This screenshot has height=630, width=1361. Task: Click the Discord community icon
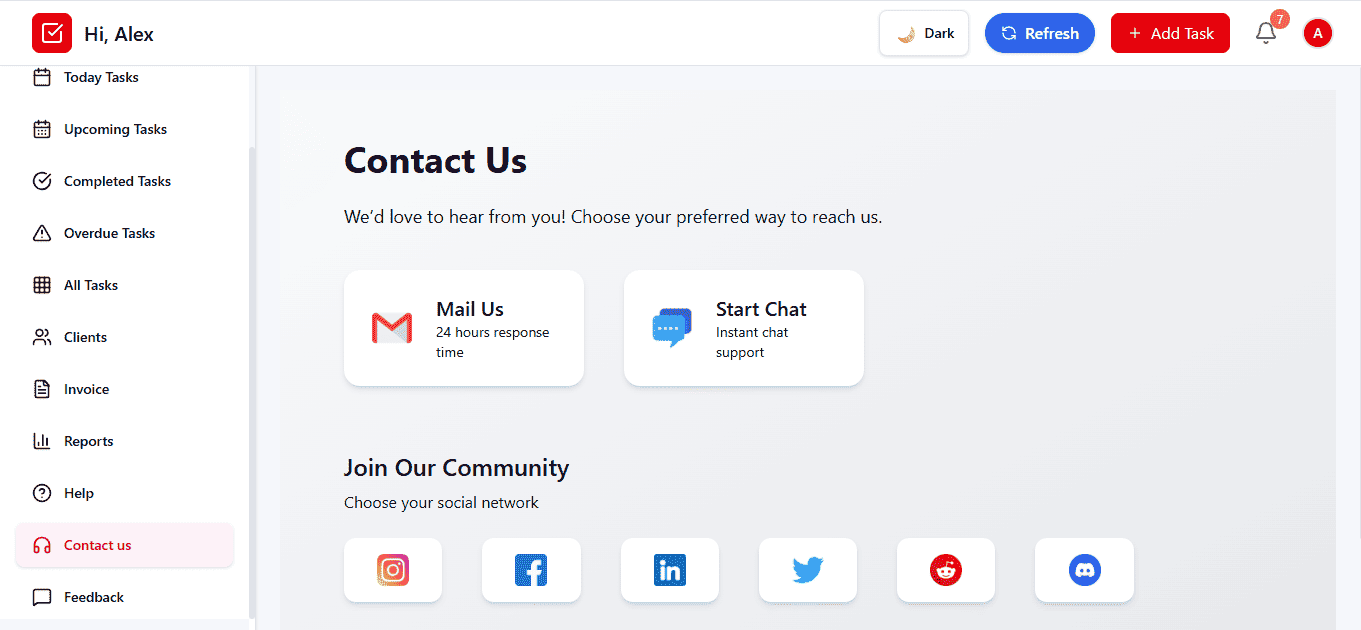coord(1084,570)
